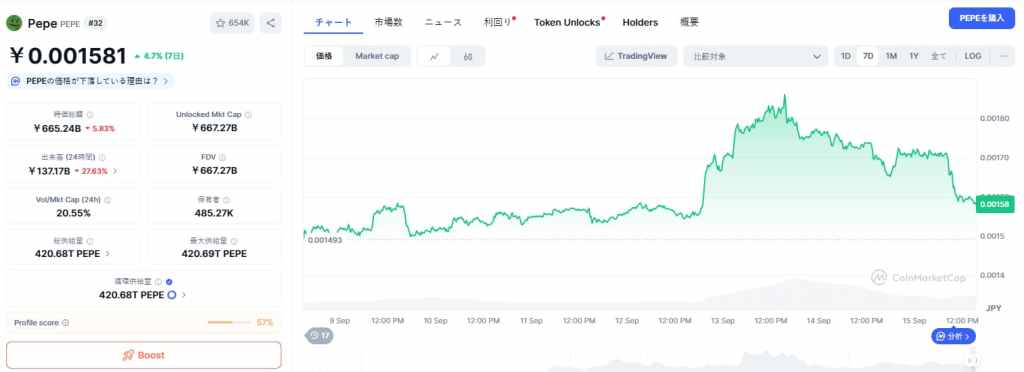Screen dimensions: 1024x372
Task: Click the 20.55% Vol/Mkt Cap value
Action: click(73, 213)
